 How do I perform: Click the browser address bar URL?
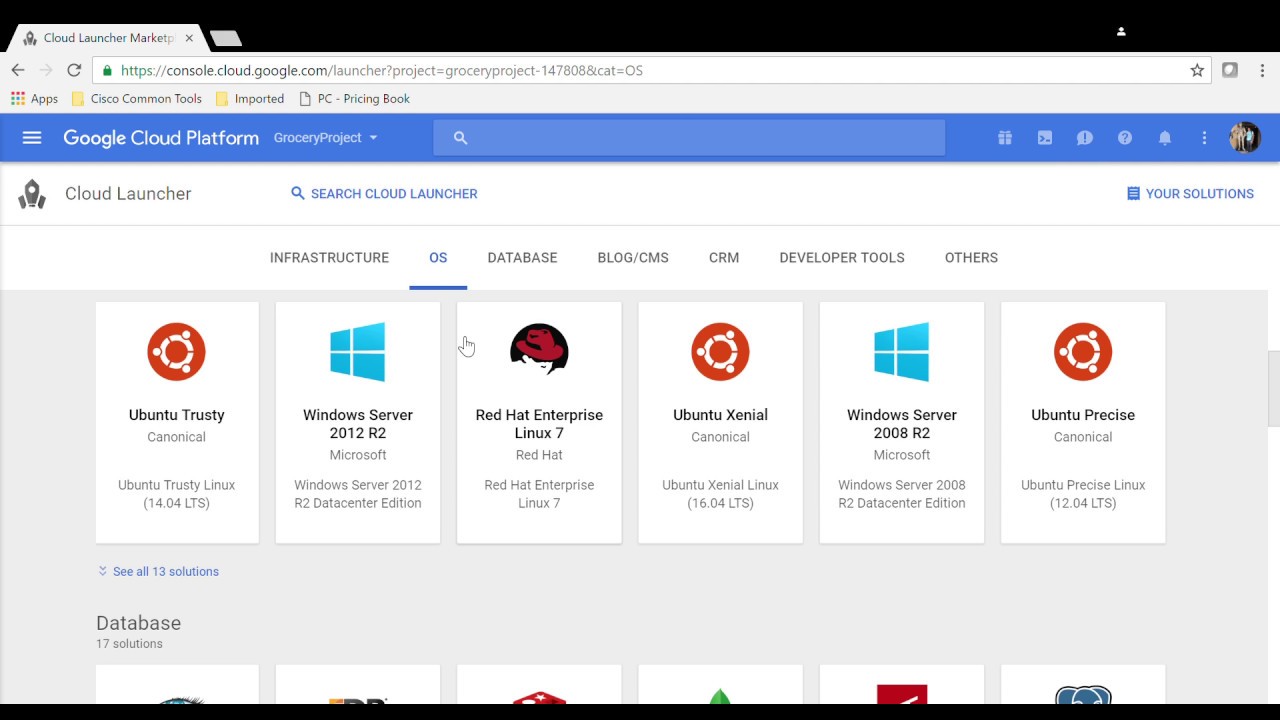click(382, 71)
